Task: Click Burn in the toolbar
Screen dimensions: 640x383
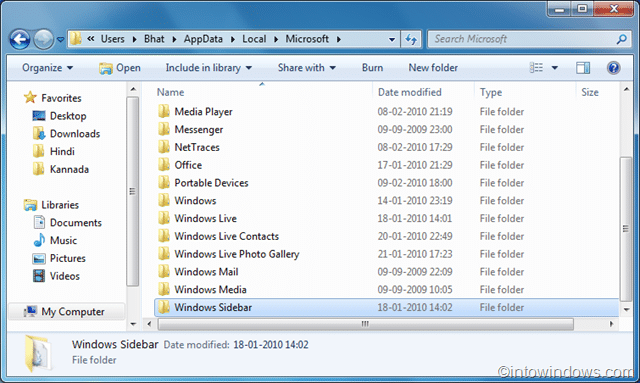Action: (372, 68)
